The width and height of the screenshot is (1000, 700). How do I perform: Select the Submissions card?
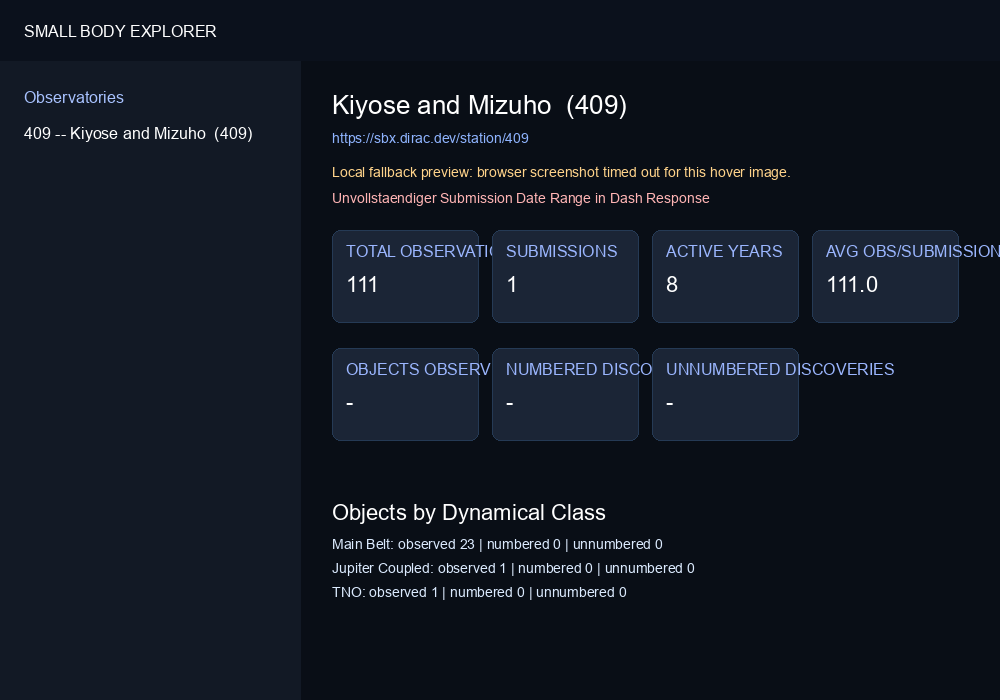[566, 277]
